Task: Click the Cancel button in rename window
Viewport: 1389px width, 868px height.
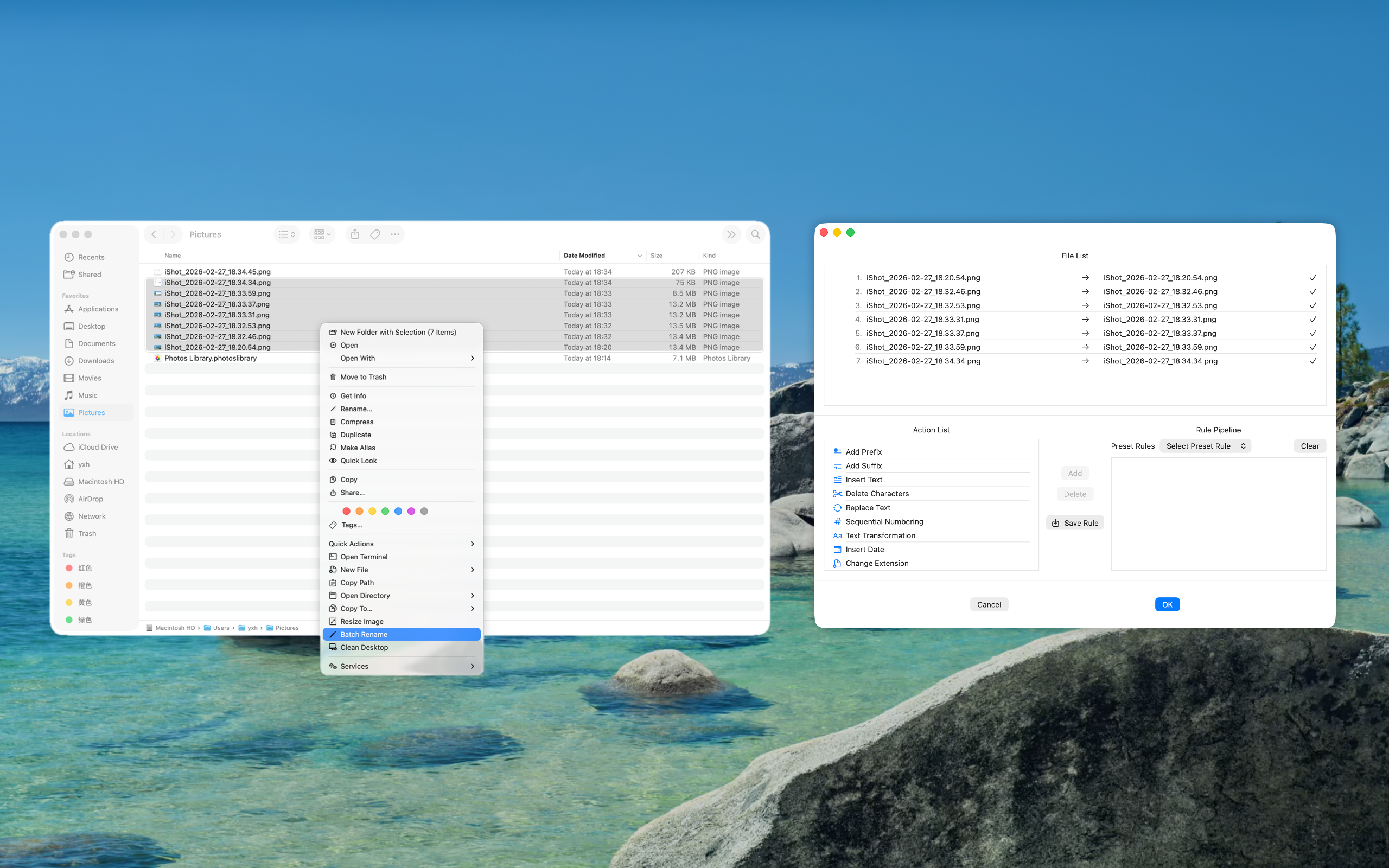Action: pos(989,604)
